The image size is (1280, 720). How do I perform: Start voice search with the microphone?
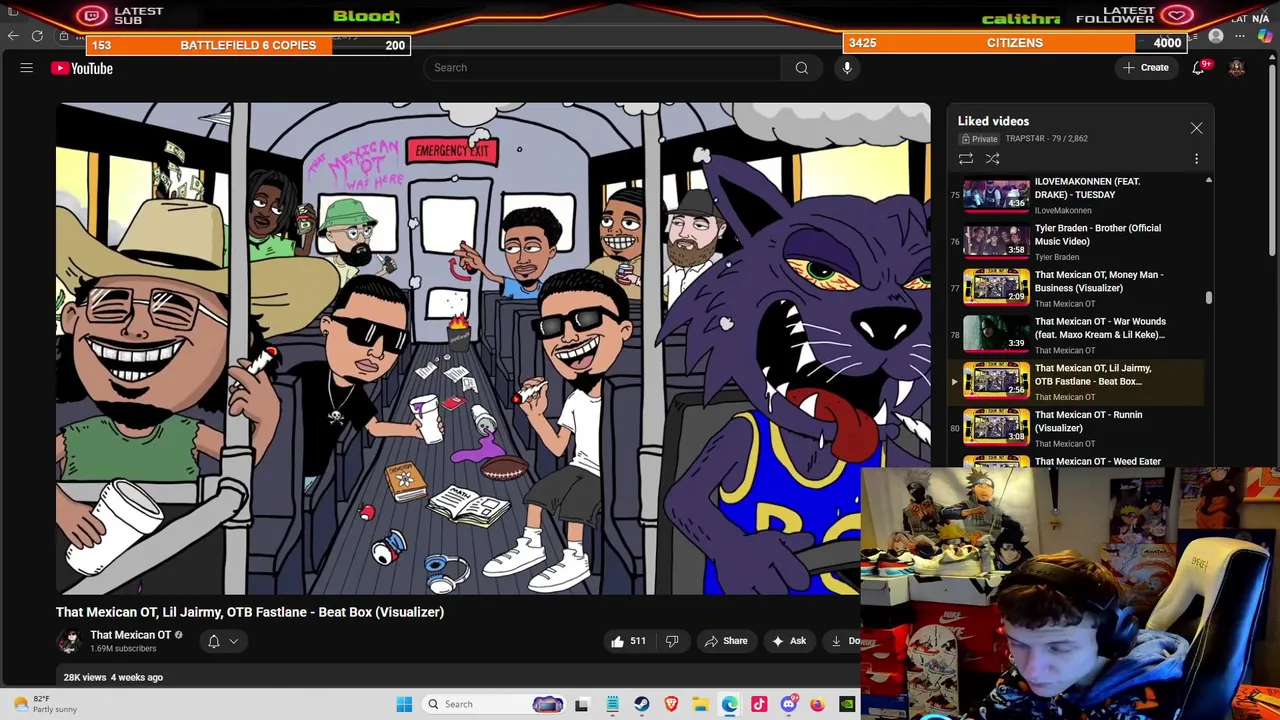pos(847,68)
